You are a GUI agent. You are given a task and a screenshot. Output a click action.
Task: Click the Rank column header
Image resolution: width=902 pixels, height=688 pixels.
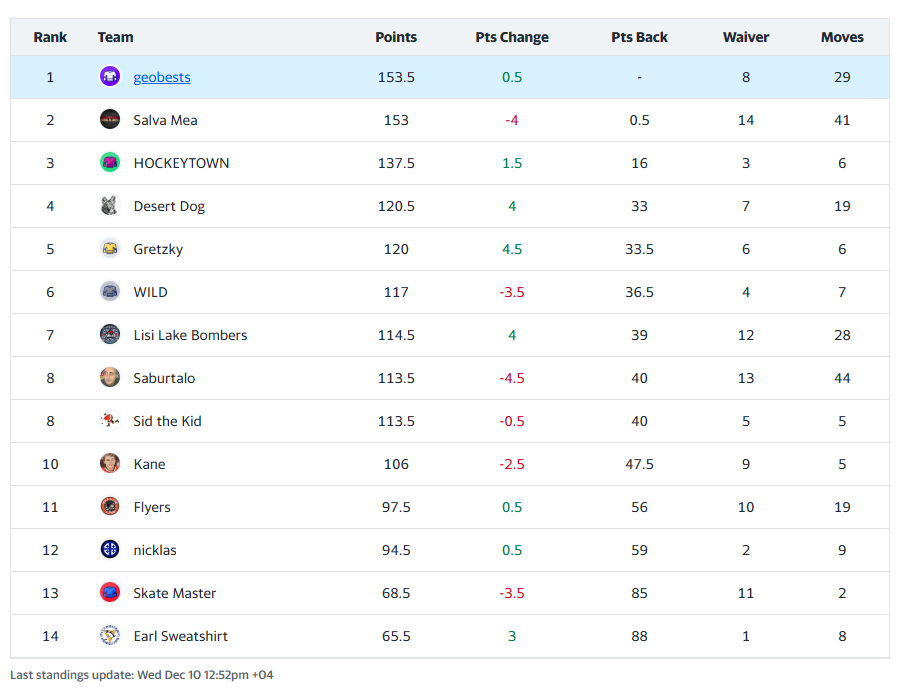click(50, 37)
